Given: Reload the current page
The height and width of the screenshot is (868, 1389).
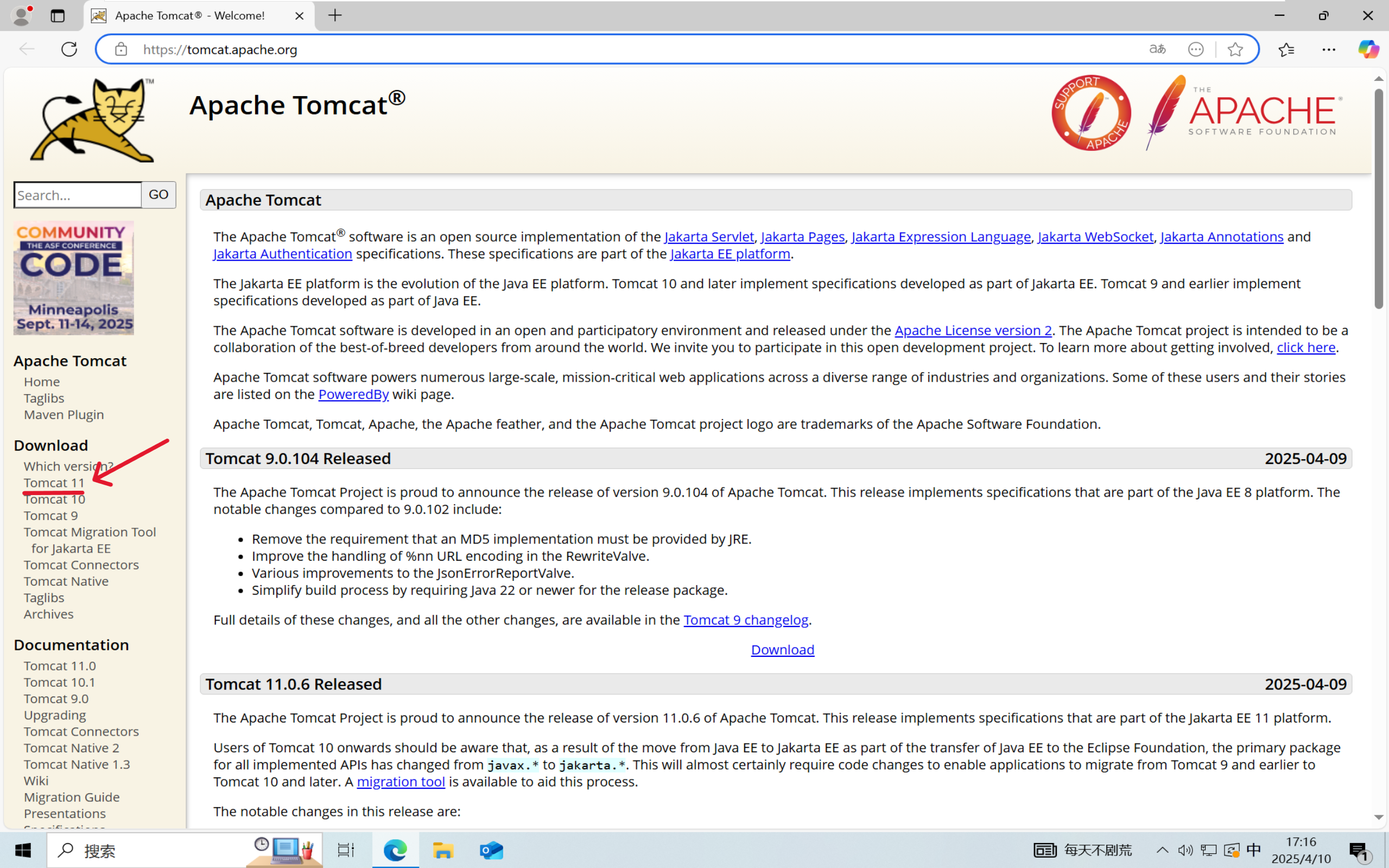Looking at the screenshot, I should (x=69, y=49).
